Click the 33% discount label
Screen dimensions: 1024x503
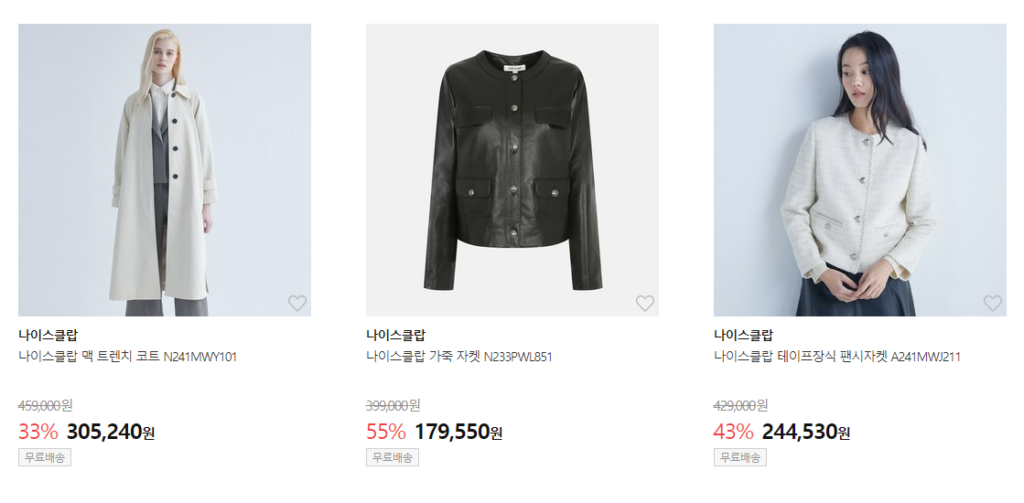(38, 432)
